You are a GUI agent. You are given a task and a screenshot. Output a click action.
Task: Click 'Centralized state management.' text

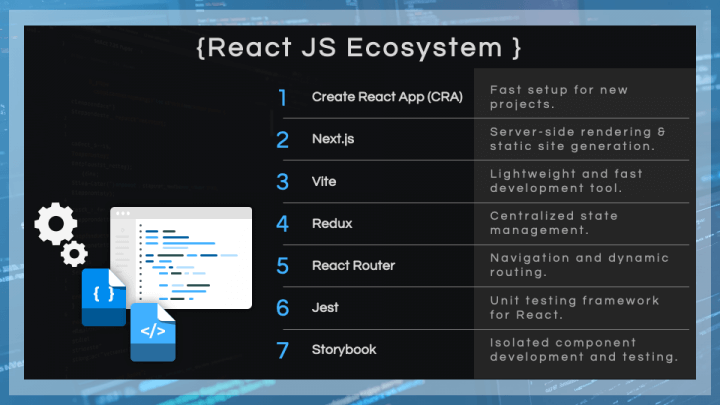click(x=554, y=223)
